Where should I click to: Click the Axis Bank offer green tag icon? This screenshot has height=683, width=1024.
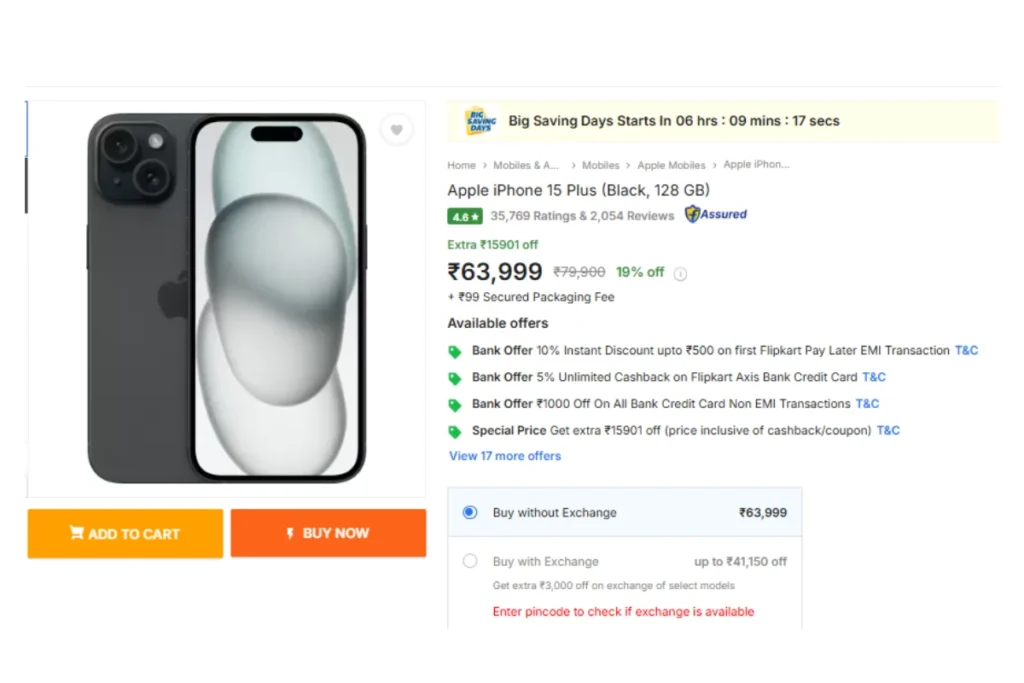click(455, 378)
